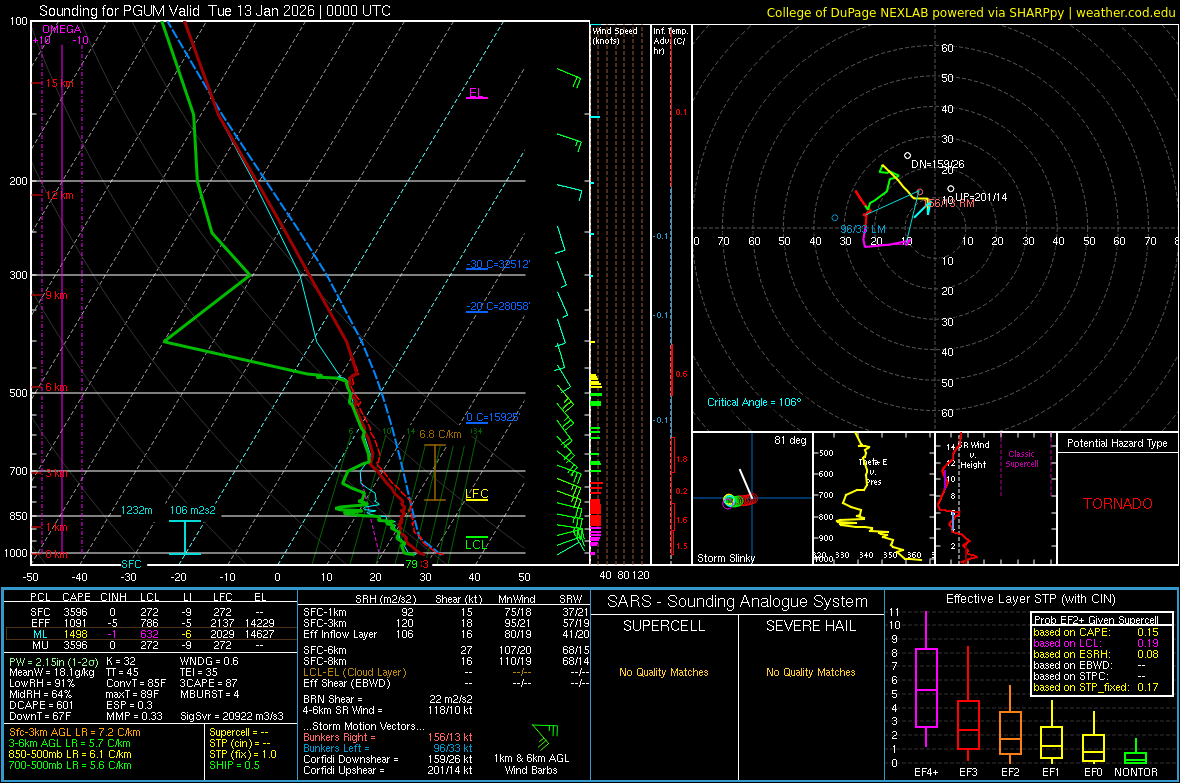
Task: Click the '0 C=15925'' freezing level label
Action: 493,417
